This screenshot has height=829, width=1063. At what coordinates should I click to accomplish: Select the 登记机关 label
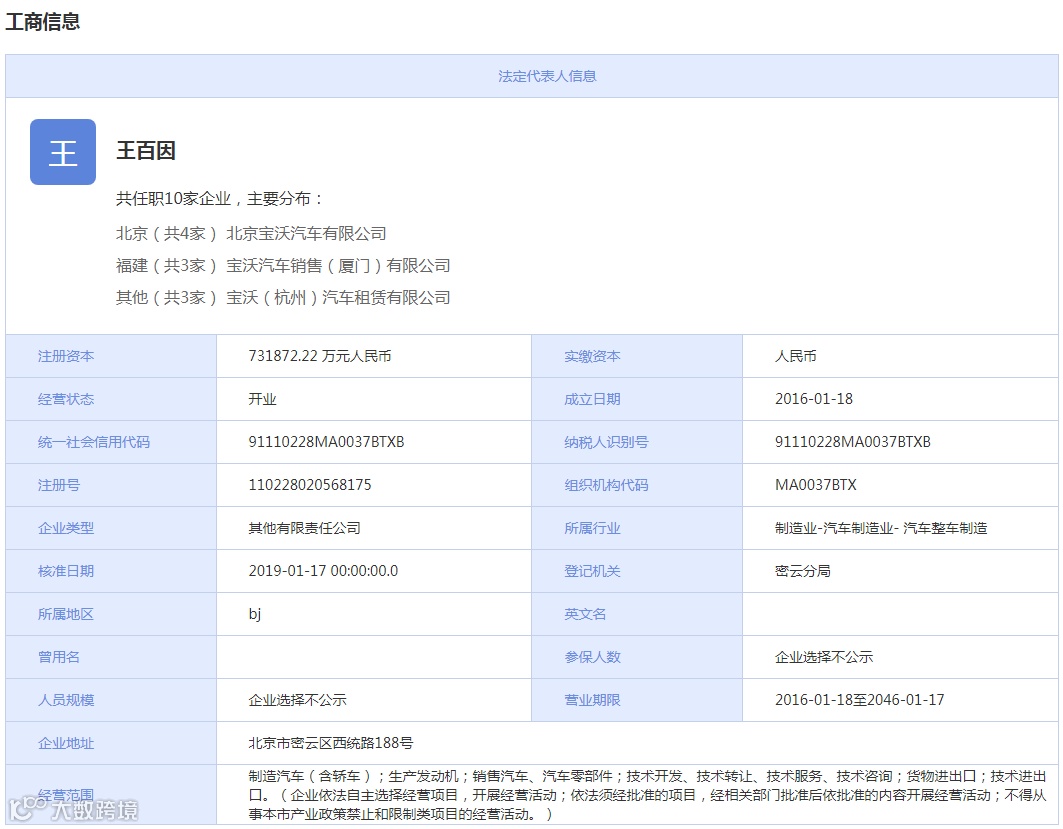[x=593, y=571]
